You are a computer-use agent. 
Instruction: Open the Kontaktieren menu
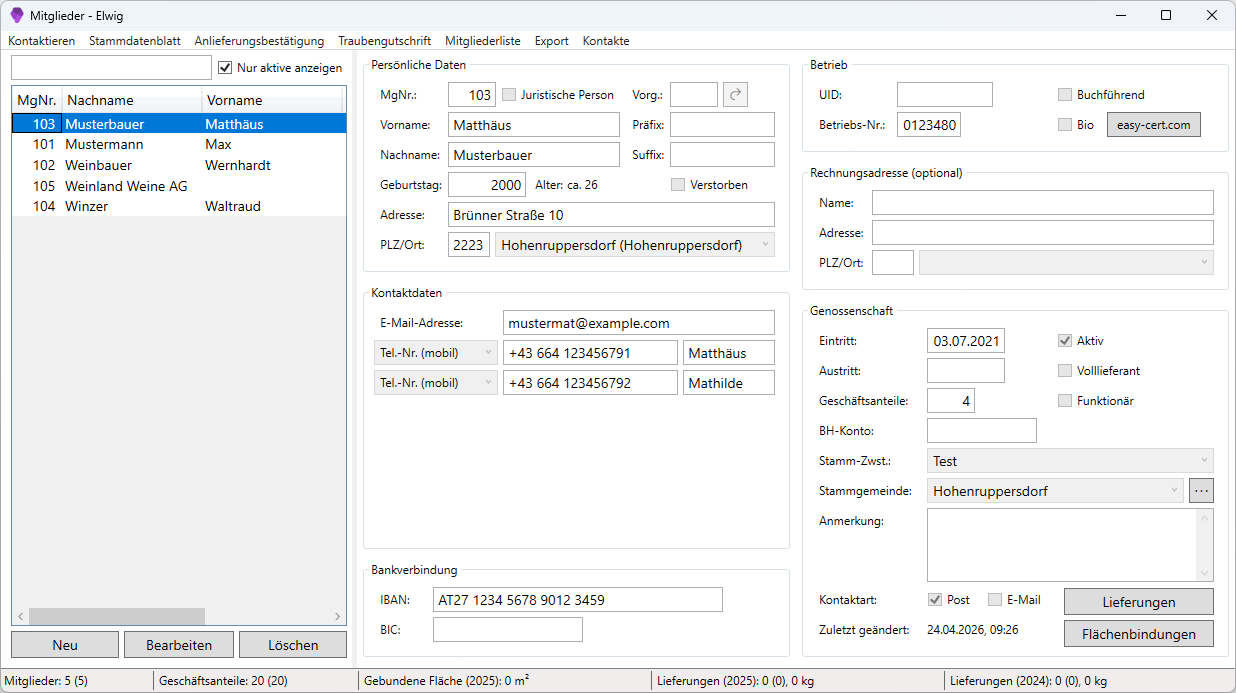tap(42, 41)
